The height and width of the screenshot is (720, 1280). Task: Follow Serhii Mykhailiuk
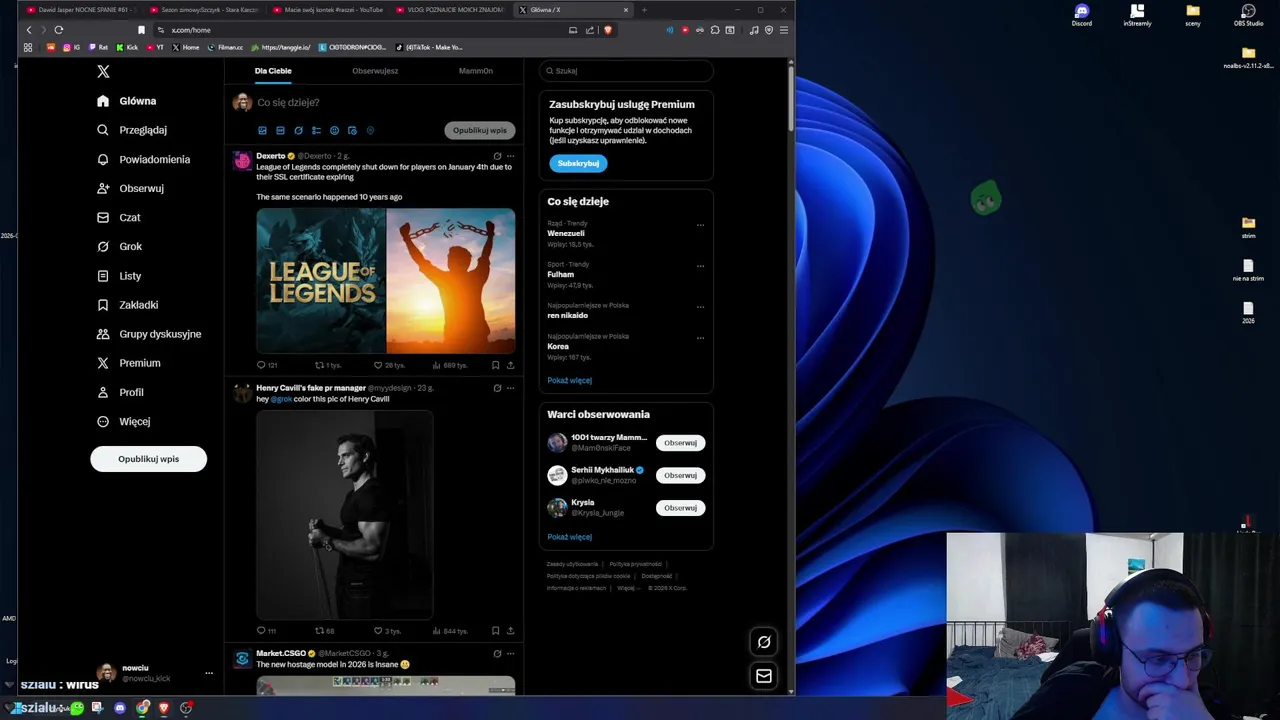[x=680, y=475]
